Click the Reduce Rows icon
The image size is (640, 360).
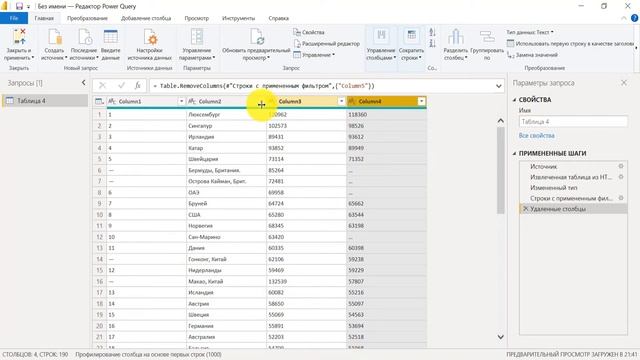coord(411,36)
